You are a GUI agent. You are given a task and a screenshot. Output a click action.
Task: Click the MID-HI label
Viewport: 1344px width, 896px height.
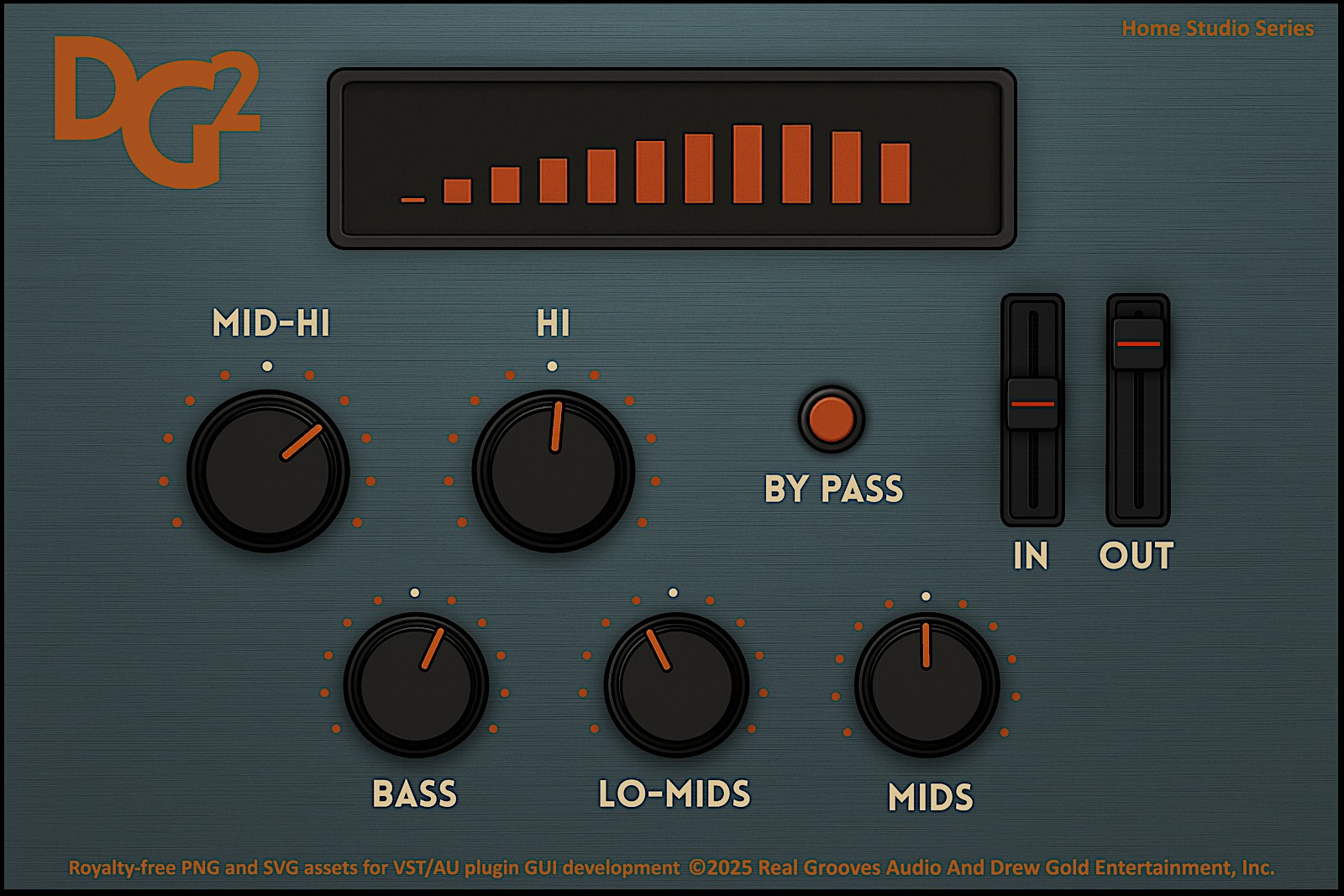pos(271,323)
